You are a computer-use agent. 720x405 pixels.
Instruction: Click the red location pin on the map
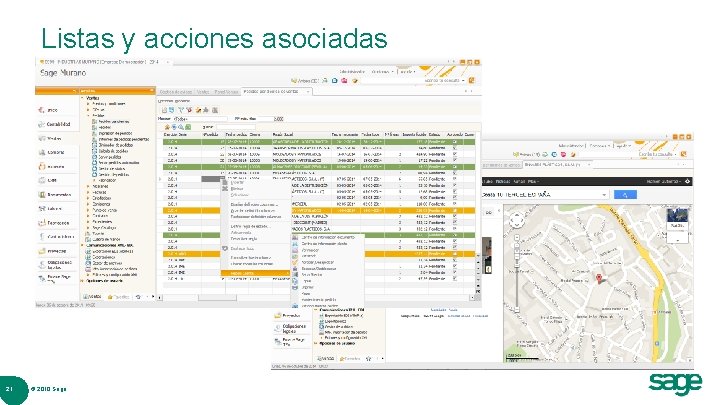(599, 278)
